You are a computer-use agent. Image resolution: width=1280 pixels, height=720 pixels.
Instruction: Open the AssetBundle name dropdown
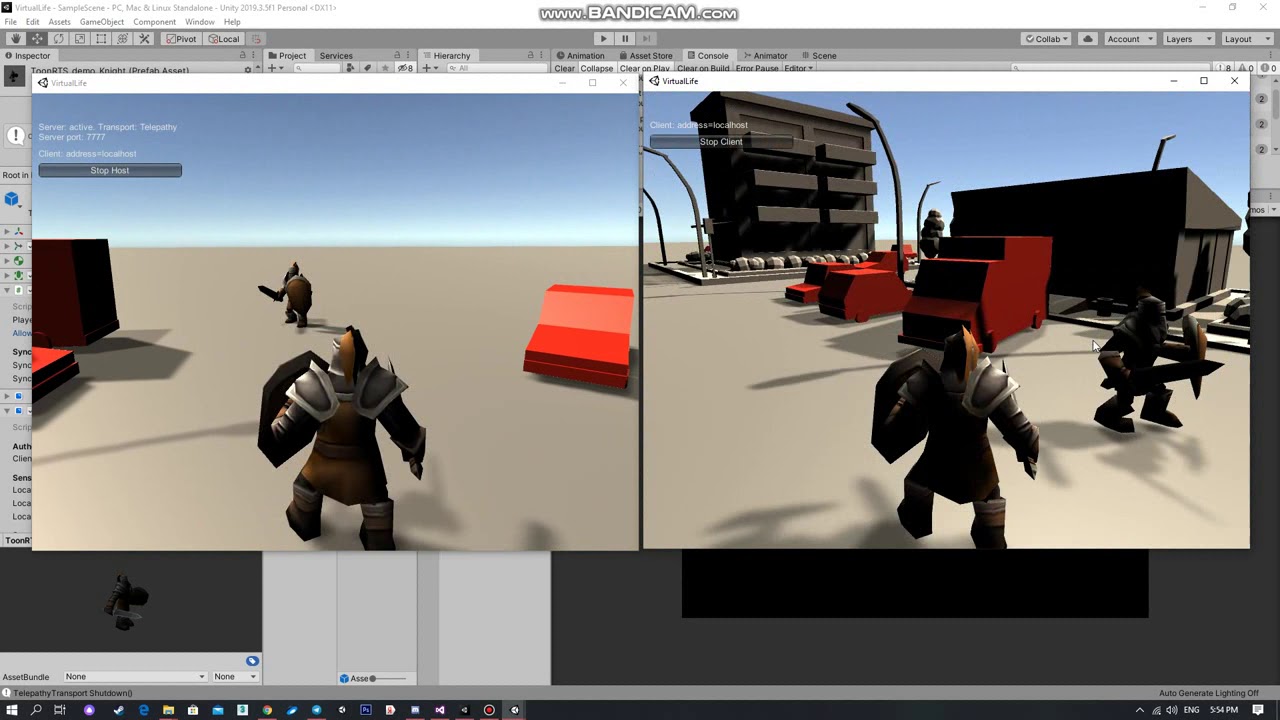(135, 677)
